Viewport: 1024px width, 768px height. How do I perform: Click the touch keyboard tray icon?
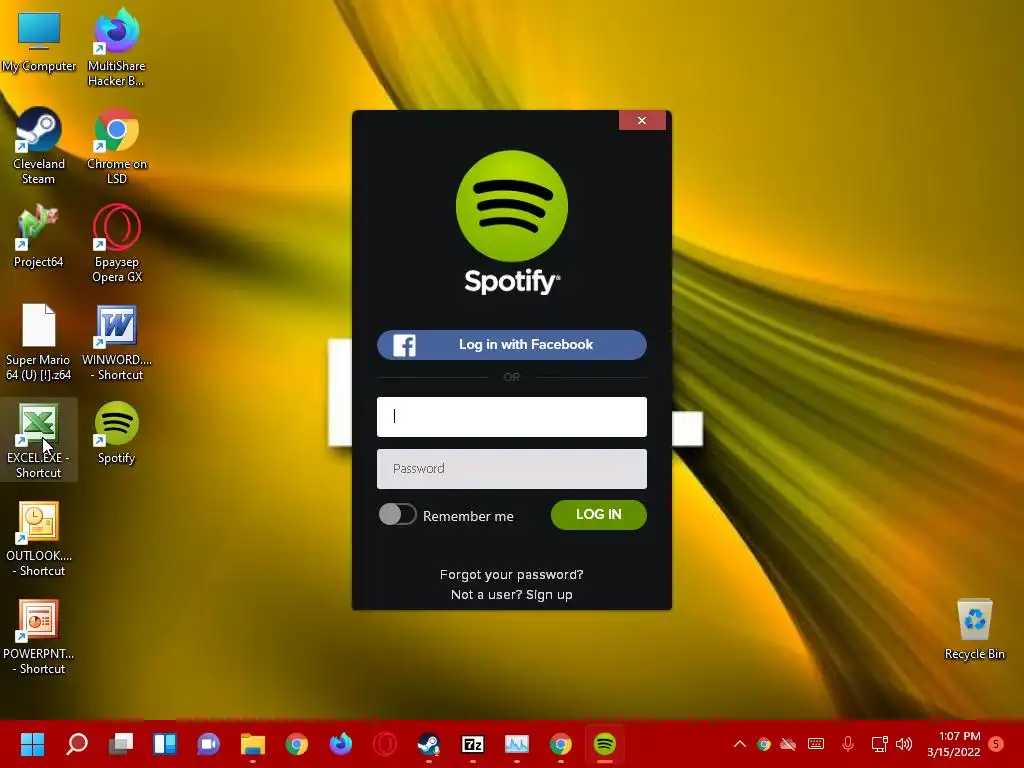[816, 744]
